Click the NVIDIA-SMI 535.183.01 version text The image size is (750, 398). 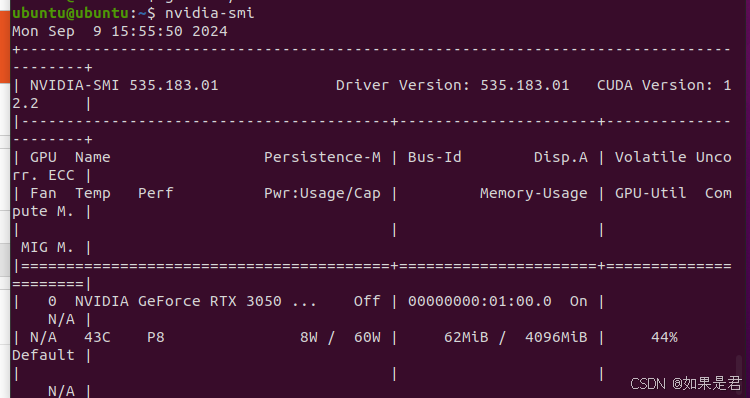pos(124,85)
